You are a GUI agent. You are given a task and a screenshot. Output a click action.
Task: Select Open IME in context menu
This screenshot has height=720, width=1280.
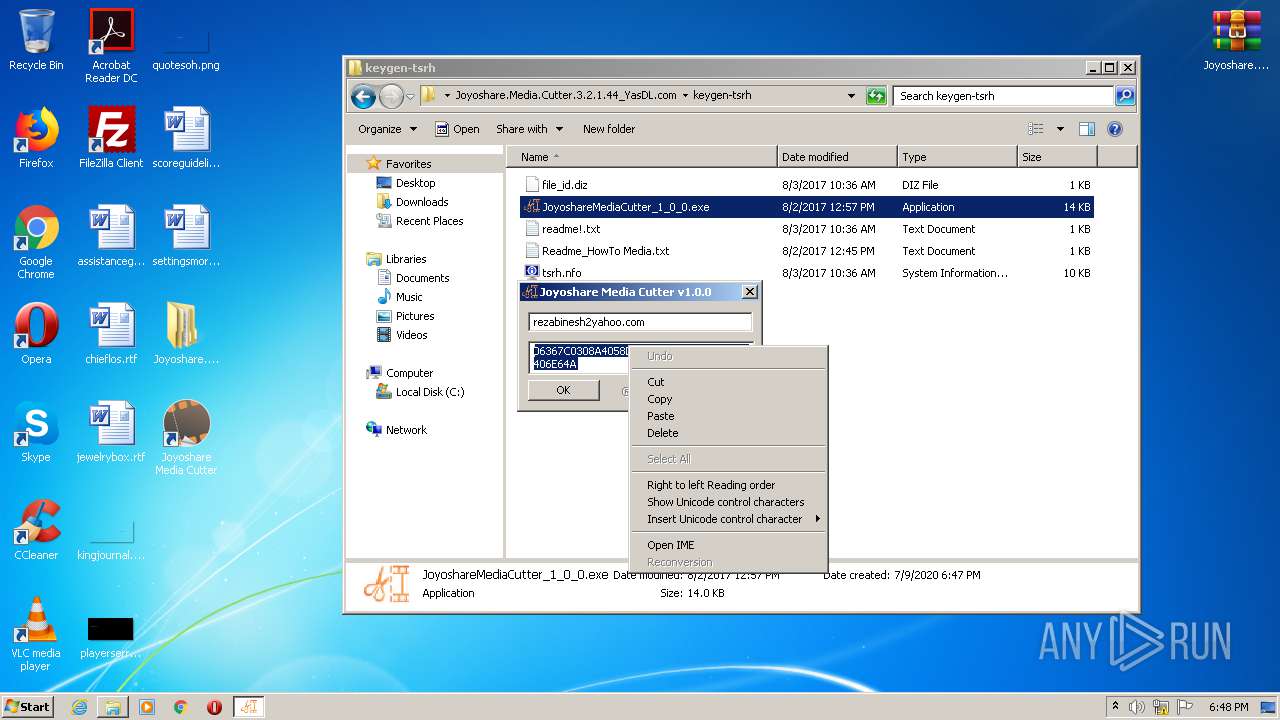[x=729, y=545]
